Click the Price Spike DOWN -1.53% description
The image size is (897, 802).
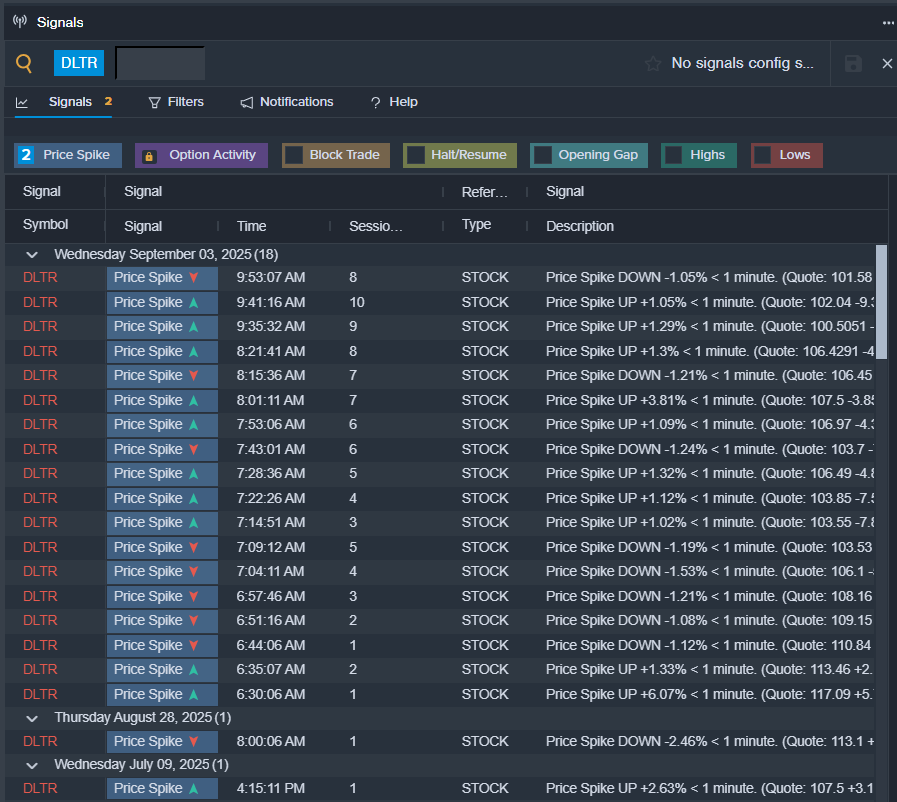(710, 571)
